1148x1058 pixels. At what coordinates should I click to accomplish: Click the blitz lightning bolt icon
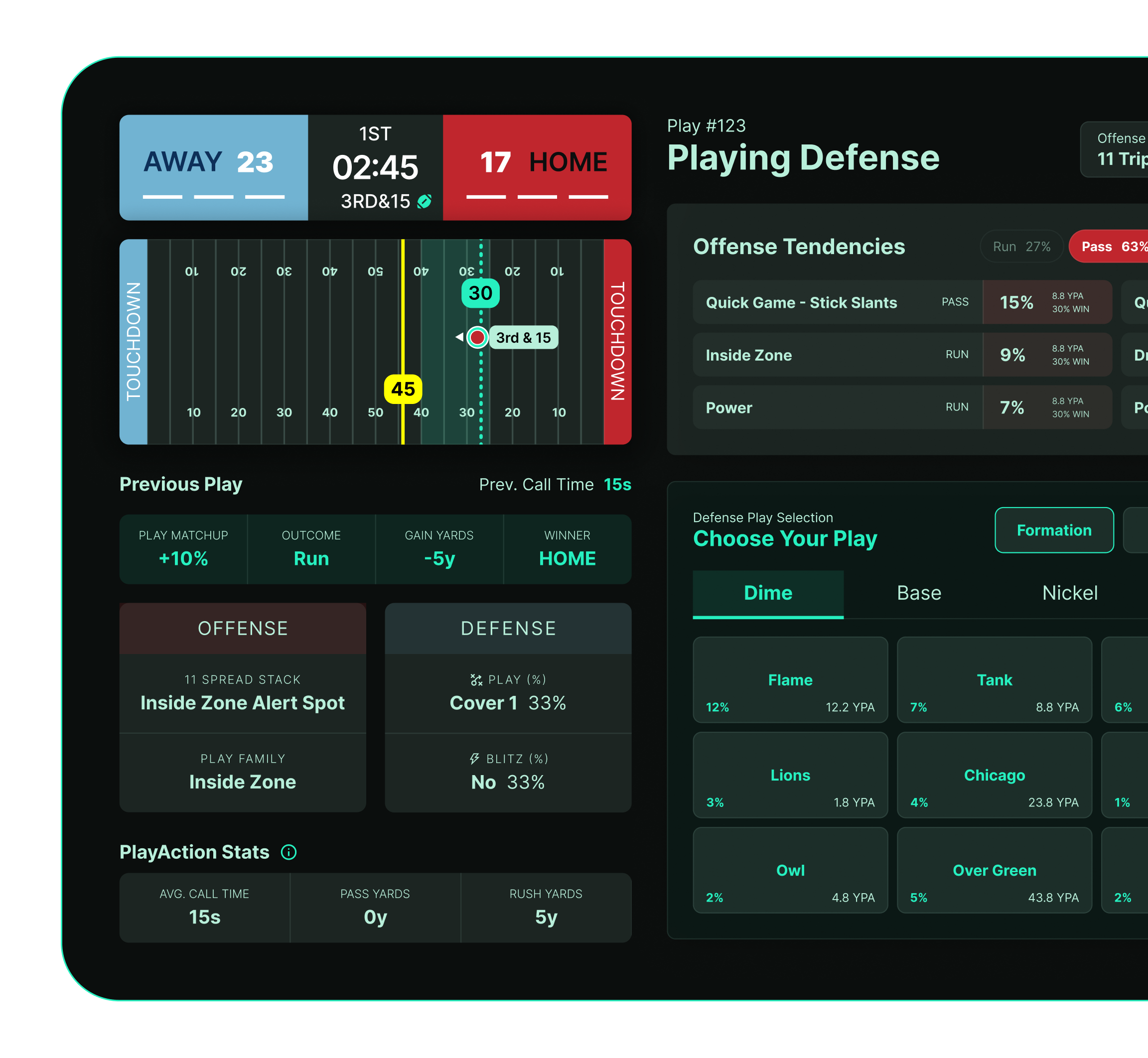coord(474,759)
